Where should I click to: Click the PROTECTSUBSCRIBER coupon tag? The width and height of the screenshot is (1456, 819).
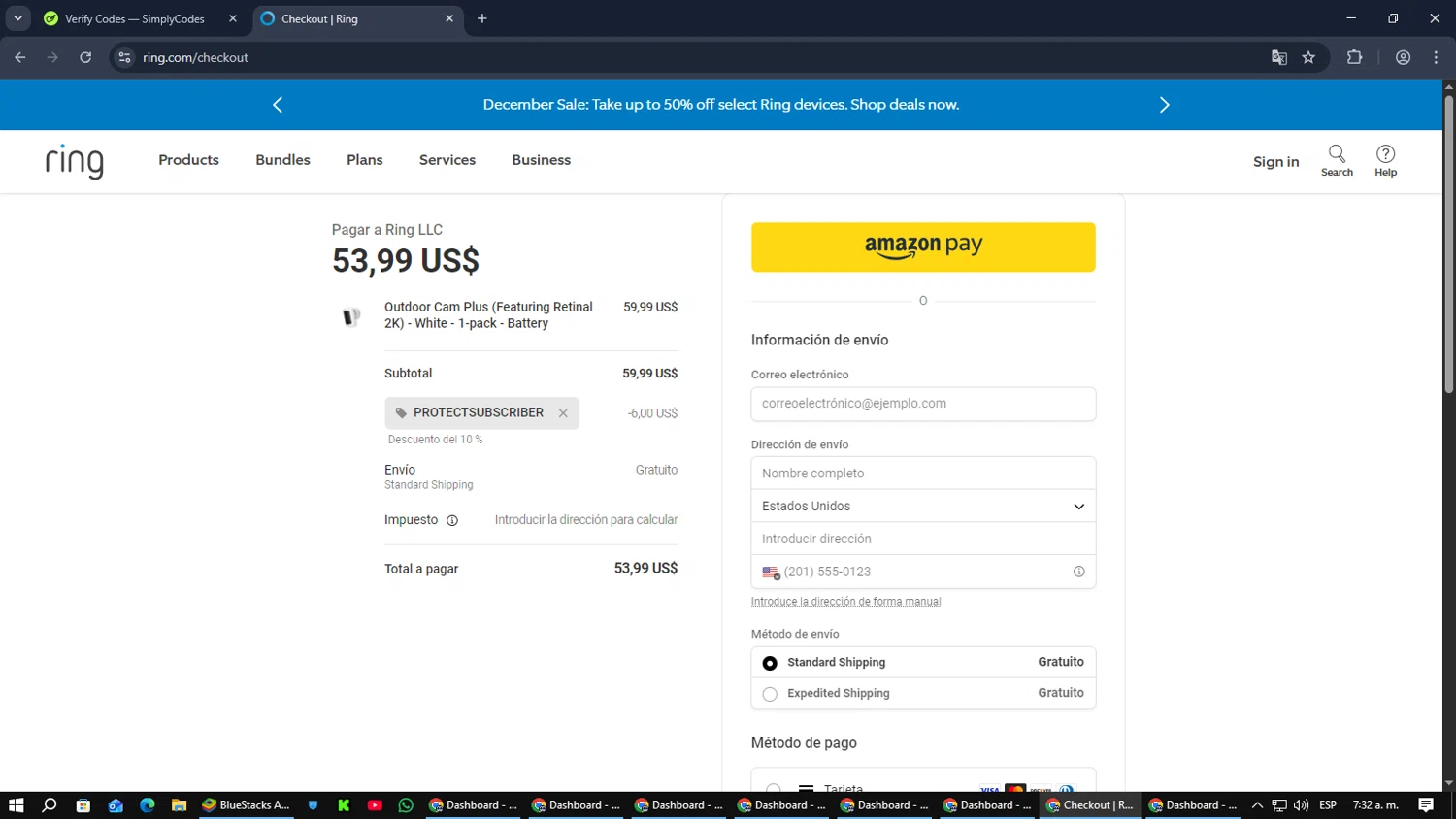[x=481, y=413]
